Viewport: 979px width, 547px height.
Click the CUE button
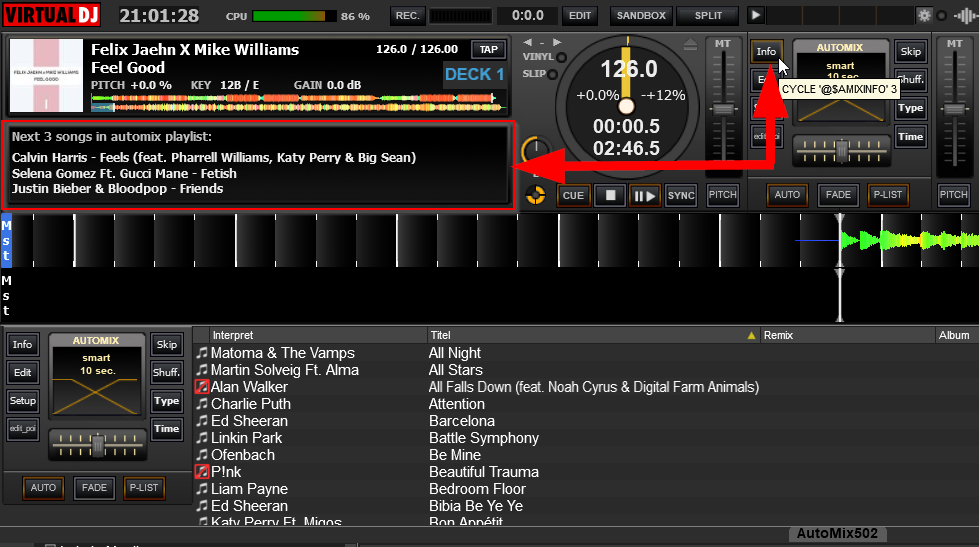[573, 195]
